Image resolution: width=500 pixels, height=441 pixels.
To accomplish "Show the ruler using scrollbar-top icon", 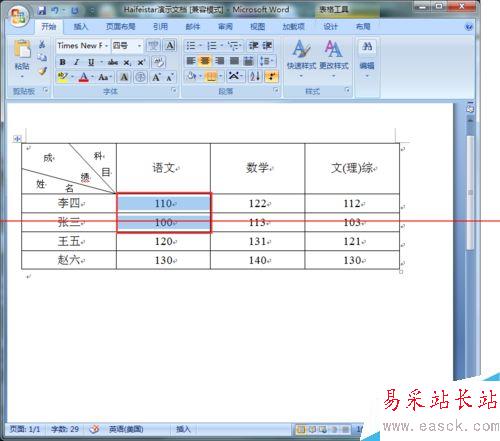I will [x=470, y=109].
